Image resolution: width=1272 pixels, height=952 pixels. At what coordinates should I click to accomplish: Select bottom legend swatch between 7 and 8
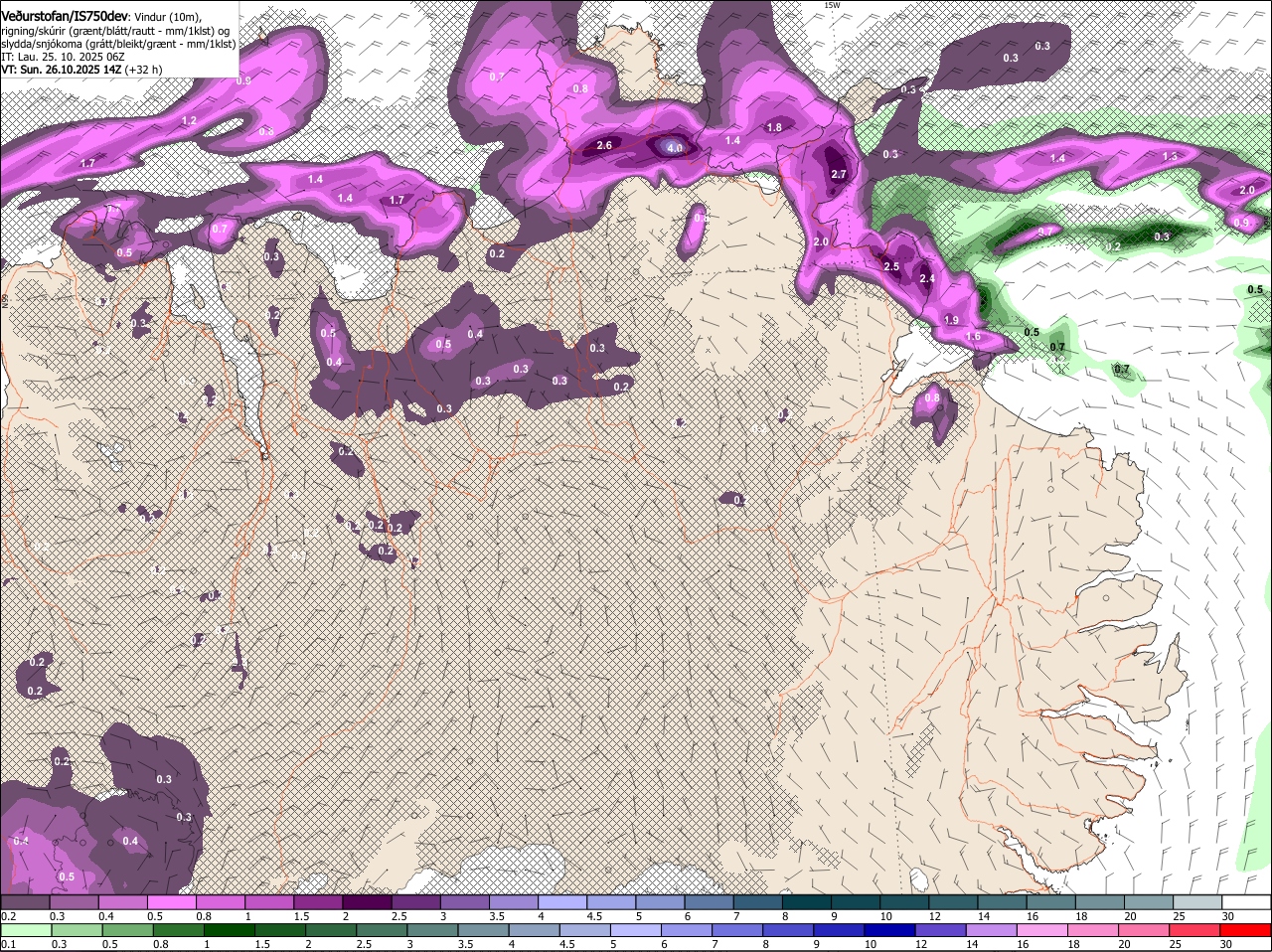click(738, 930)
